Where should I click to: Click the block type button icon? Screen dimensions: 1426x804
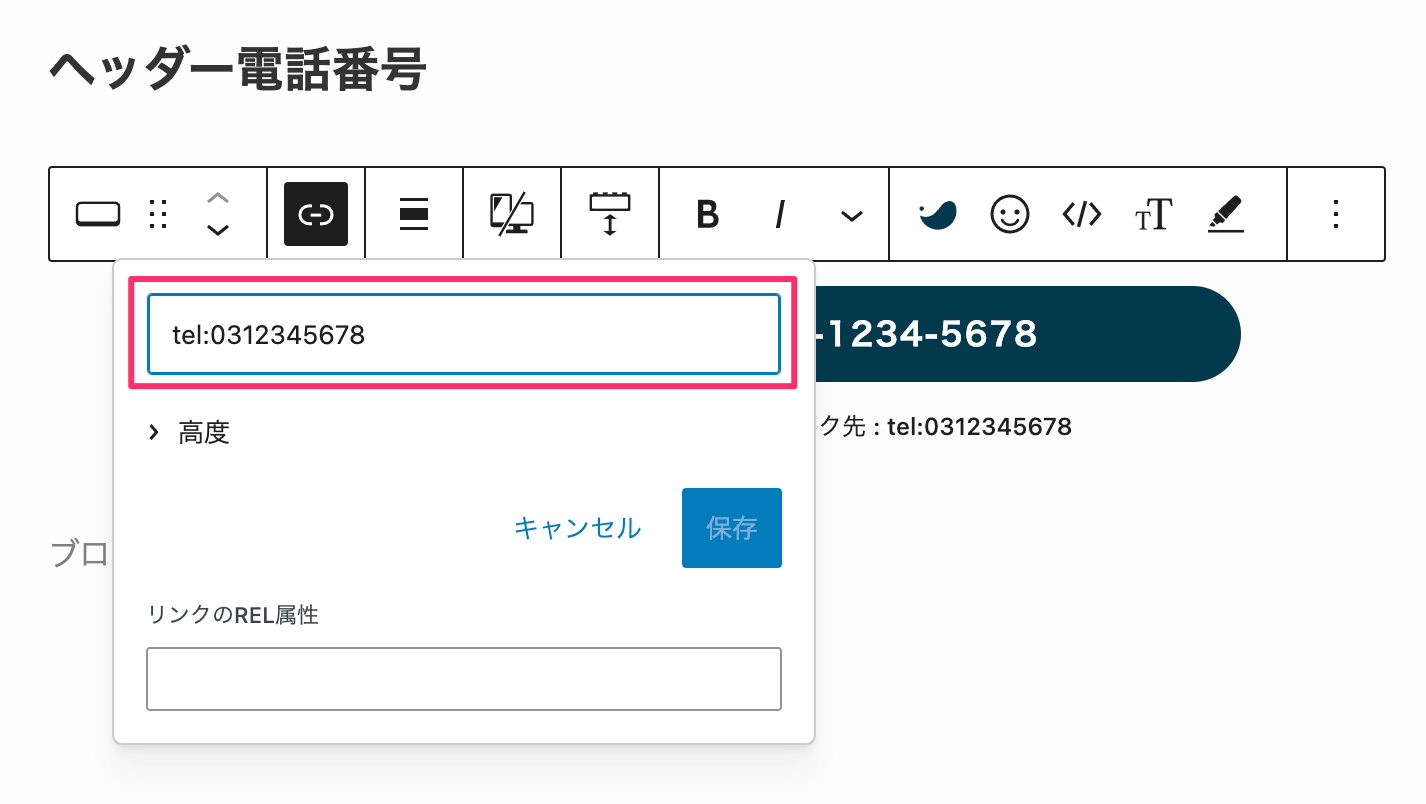[x=98, y=214]
